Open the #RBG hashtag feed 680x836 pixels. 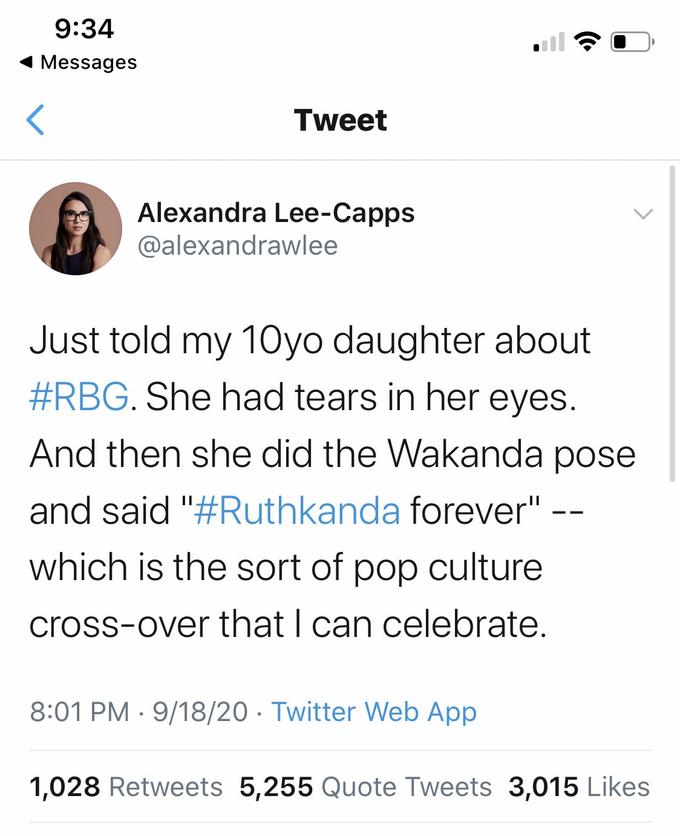coord(77,396)
